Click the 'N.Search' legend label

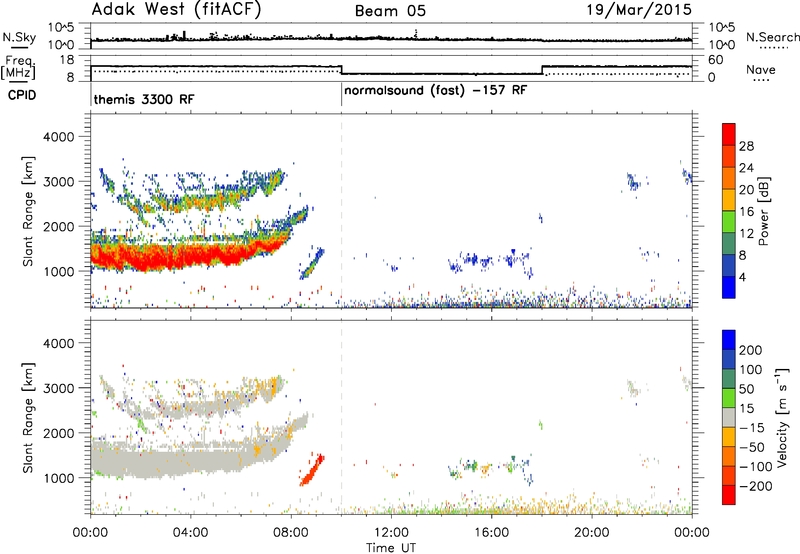[x=772, y=37]
